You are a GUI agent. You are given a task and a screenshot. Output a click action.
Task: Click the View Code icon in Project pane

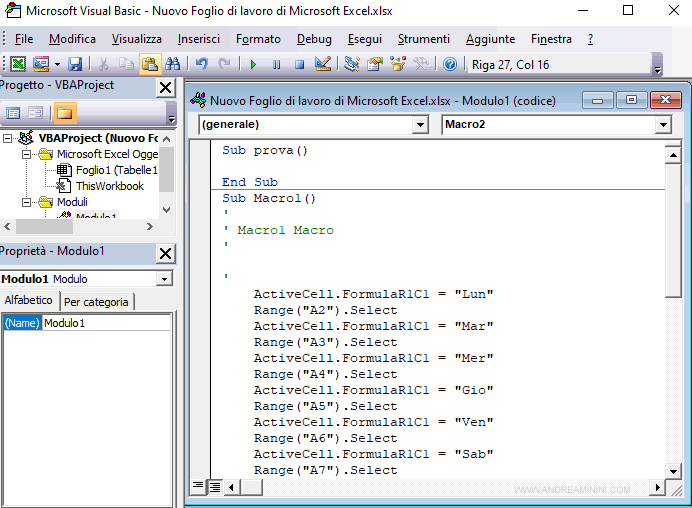(14, 113)
